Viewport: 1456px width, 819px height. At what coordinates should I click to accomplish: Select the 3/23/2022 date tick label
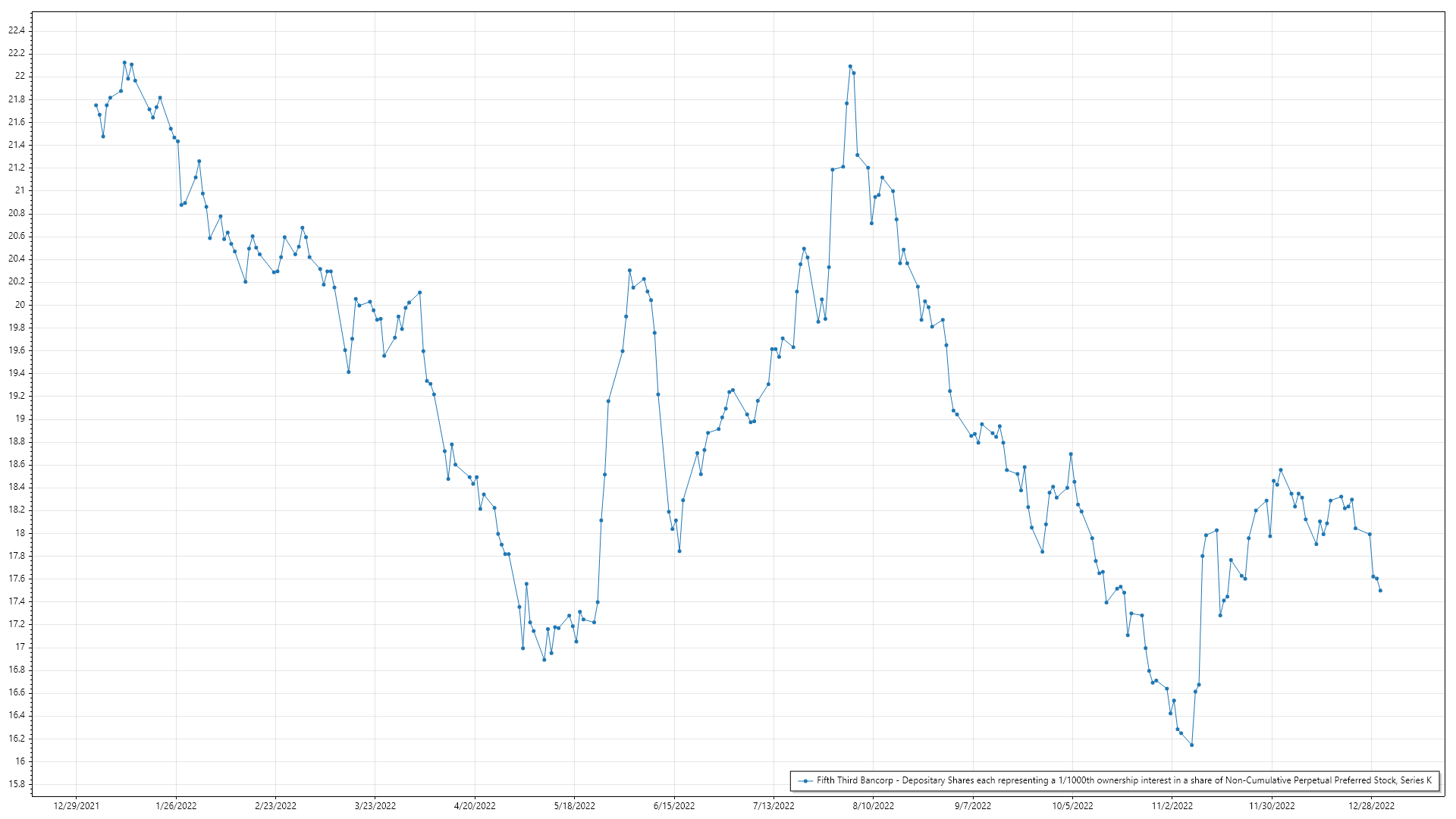[375, 805]
